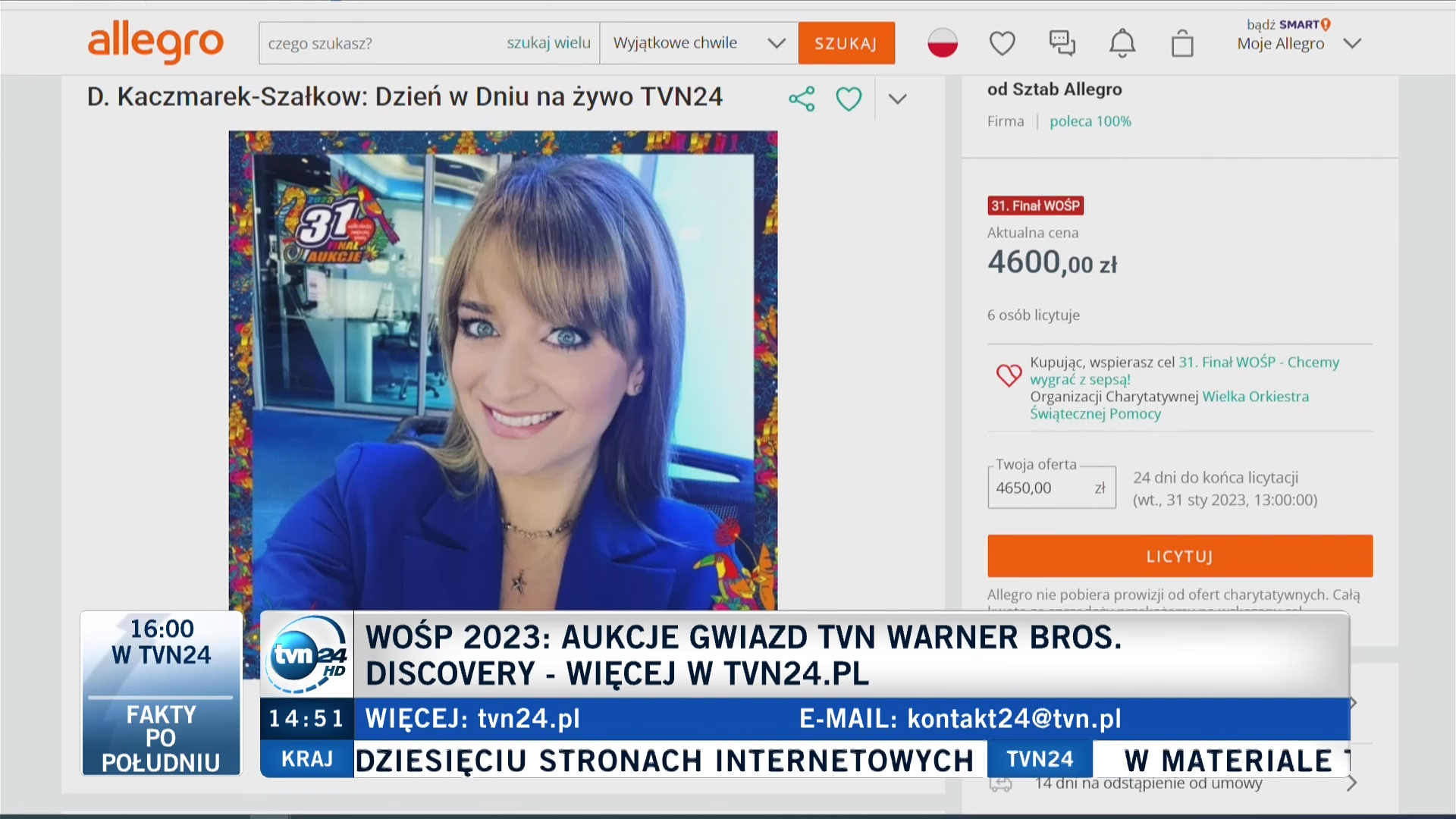Open 'Wielka Orkiestra Świątecznej Pomocy' link
This screenshot has height=819, width=1456.
[1169, 405]
